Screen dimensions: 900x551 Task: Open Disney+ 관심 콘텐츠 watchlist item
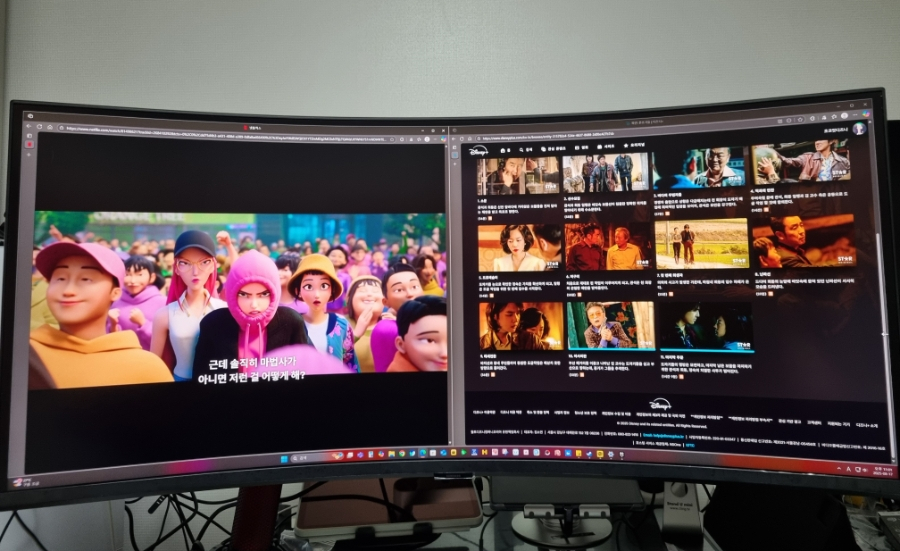pyautogui.click(x=553, y=149)
